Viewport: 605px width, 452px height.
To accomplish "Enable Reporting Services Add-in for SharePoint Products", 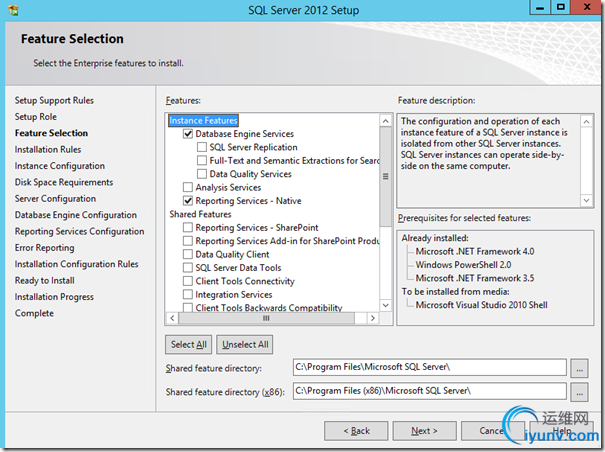I will (x=188, y=241).
